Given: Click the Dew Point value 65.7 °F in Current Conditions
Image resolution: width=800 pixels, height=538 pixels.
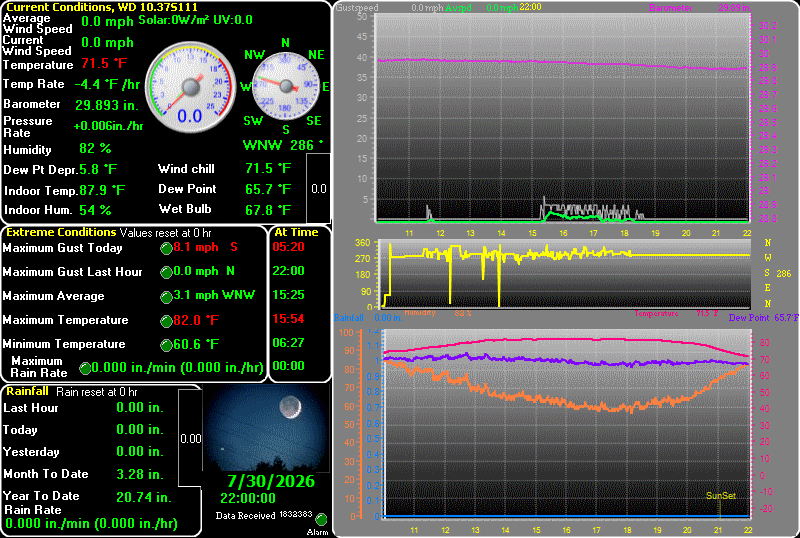Looking at the screenshot, I should (x=268, y=189).
